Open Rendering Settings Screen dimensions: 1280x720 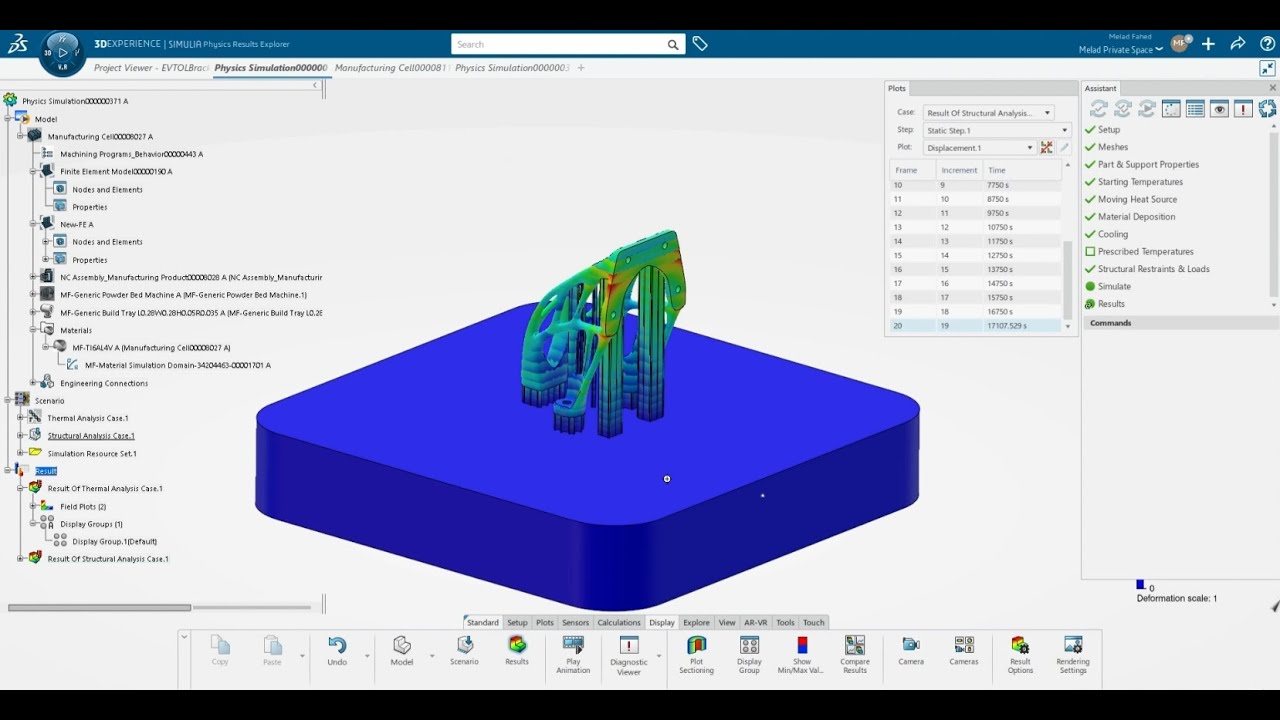click(x=1073, y=655)
